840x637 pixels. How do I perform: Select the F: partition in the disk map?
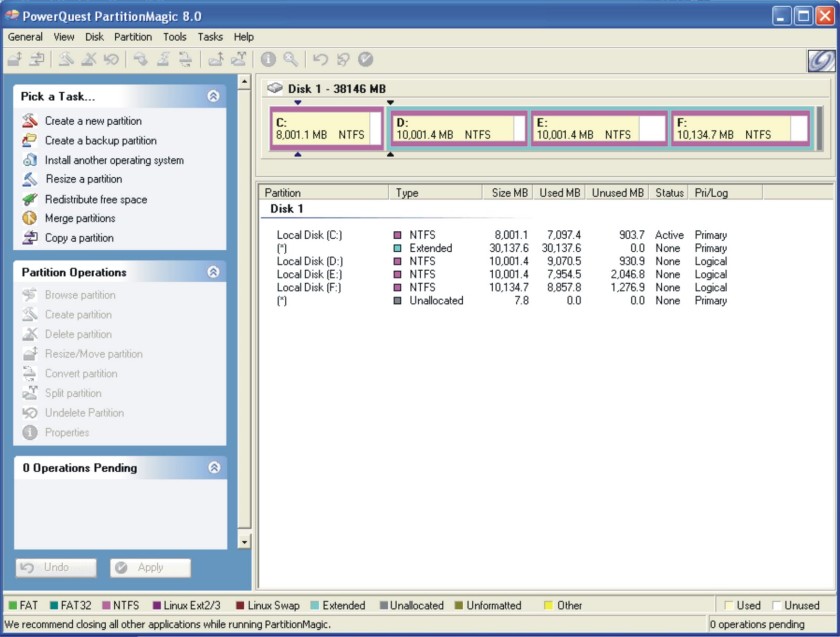(740, 128)
